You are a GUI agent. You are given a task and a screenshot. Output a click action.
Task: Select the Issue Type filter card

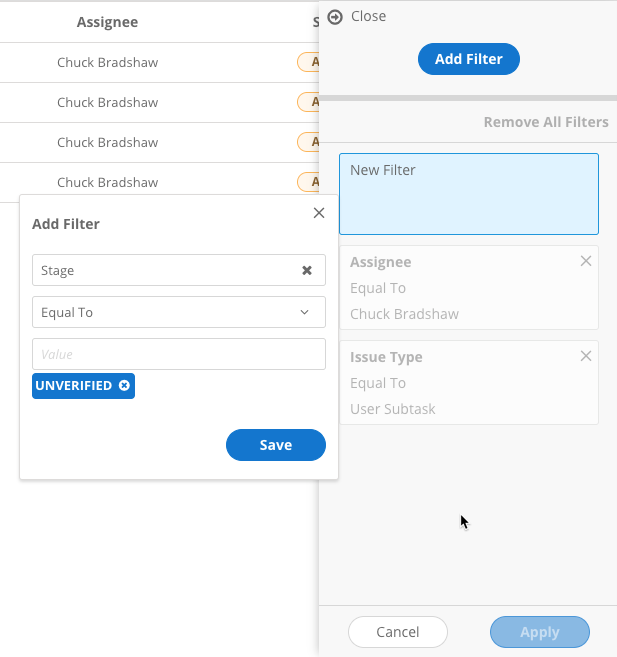pyautogui.click(x=460, y=383)
